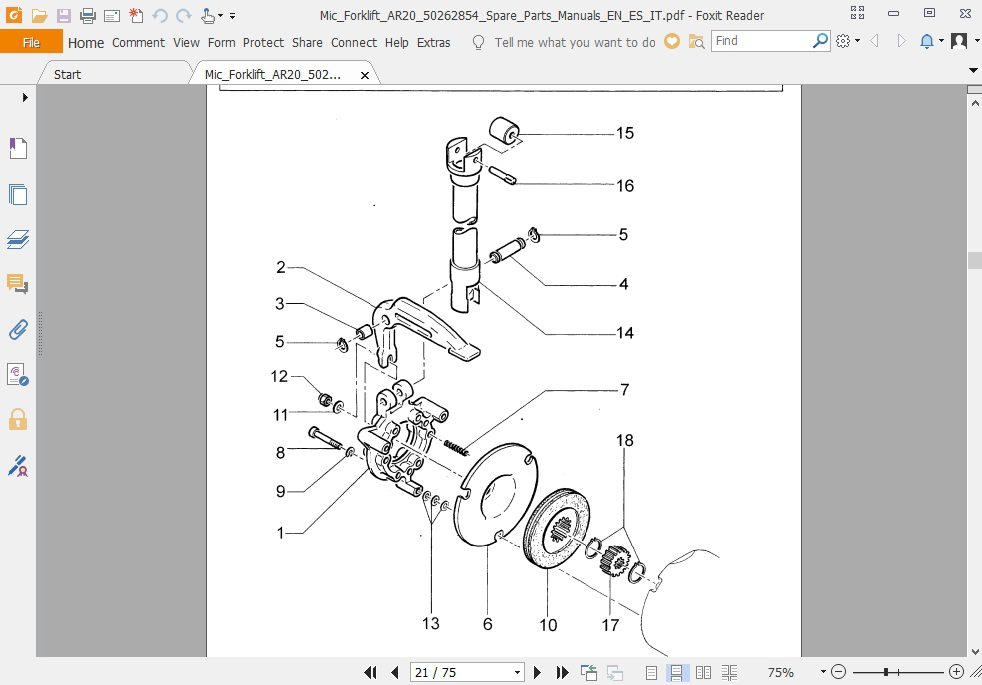Open the Protect menu tab
Screen dimensions: 982x685
coord(263,42)
